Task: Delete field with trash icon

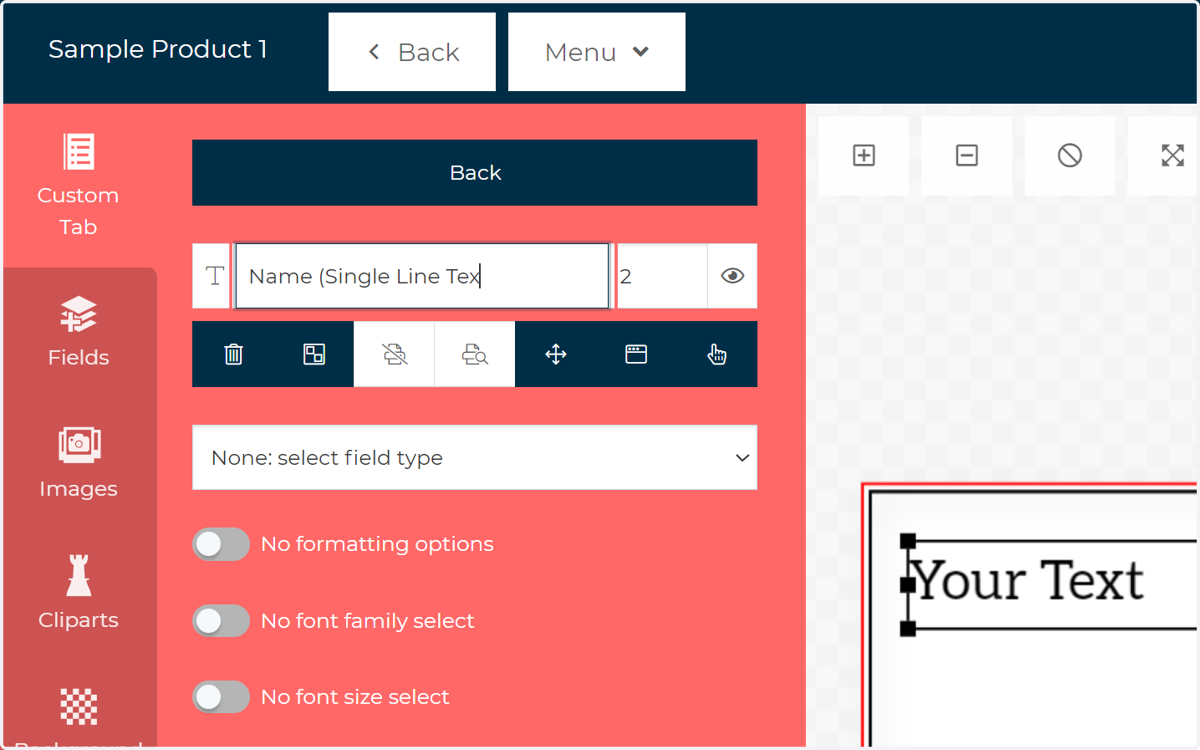Action: pos(233,354)
